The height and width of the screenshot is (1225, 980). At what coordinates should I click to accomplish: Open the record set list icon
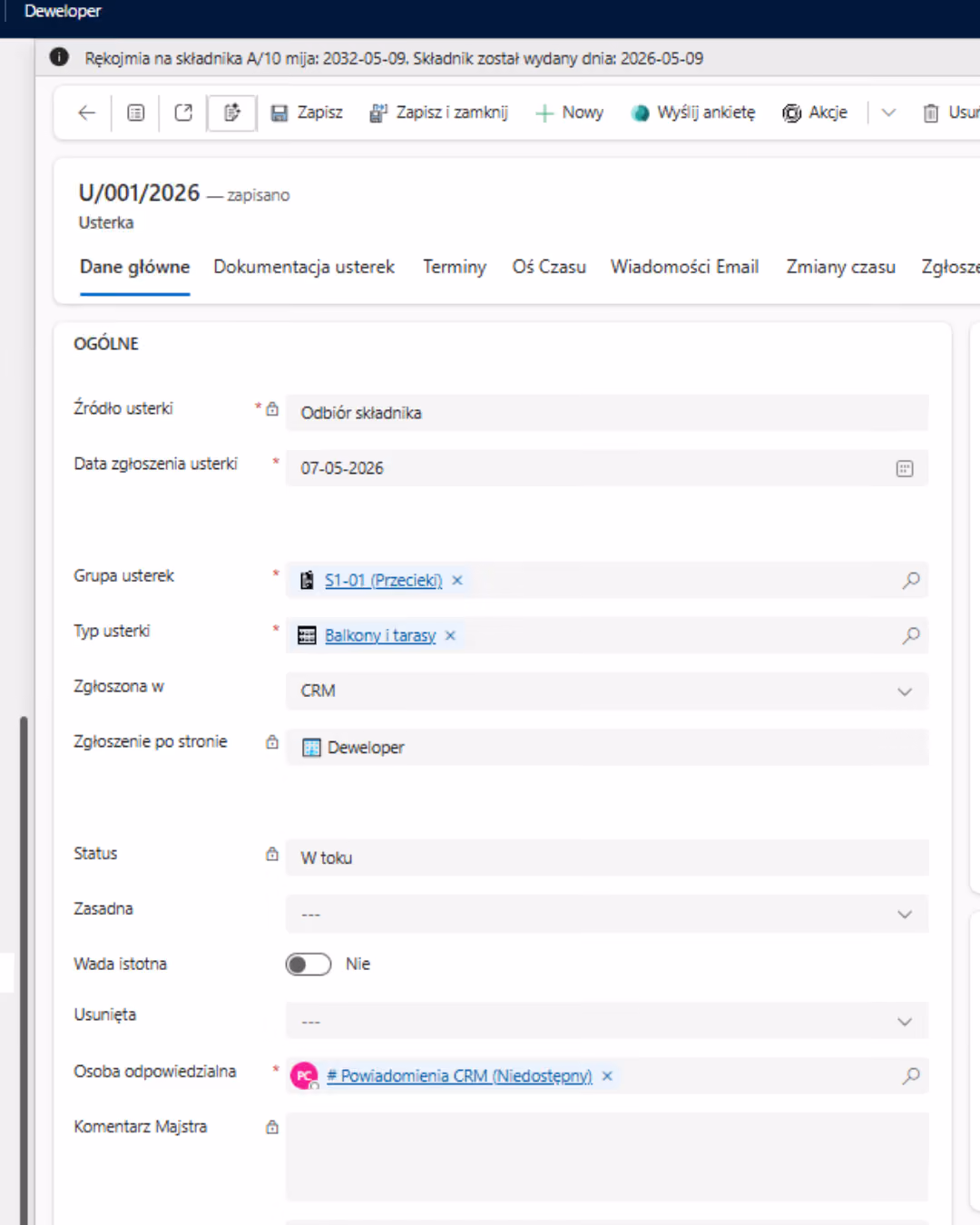135,113
